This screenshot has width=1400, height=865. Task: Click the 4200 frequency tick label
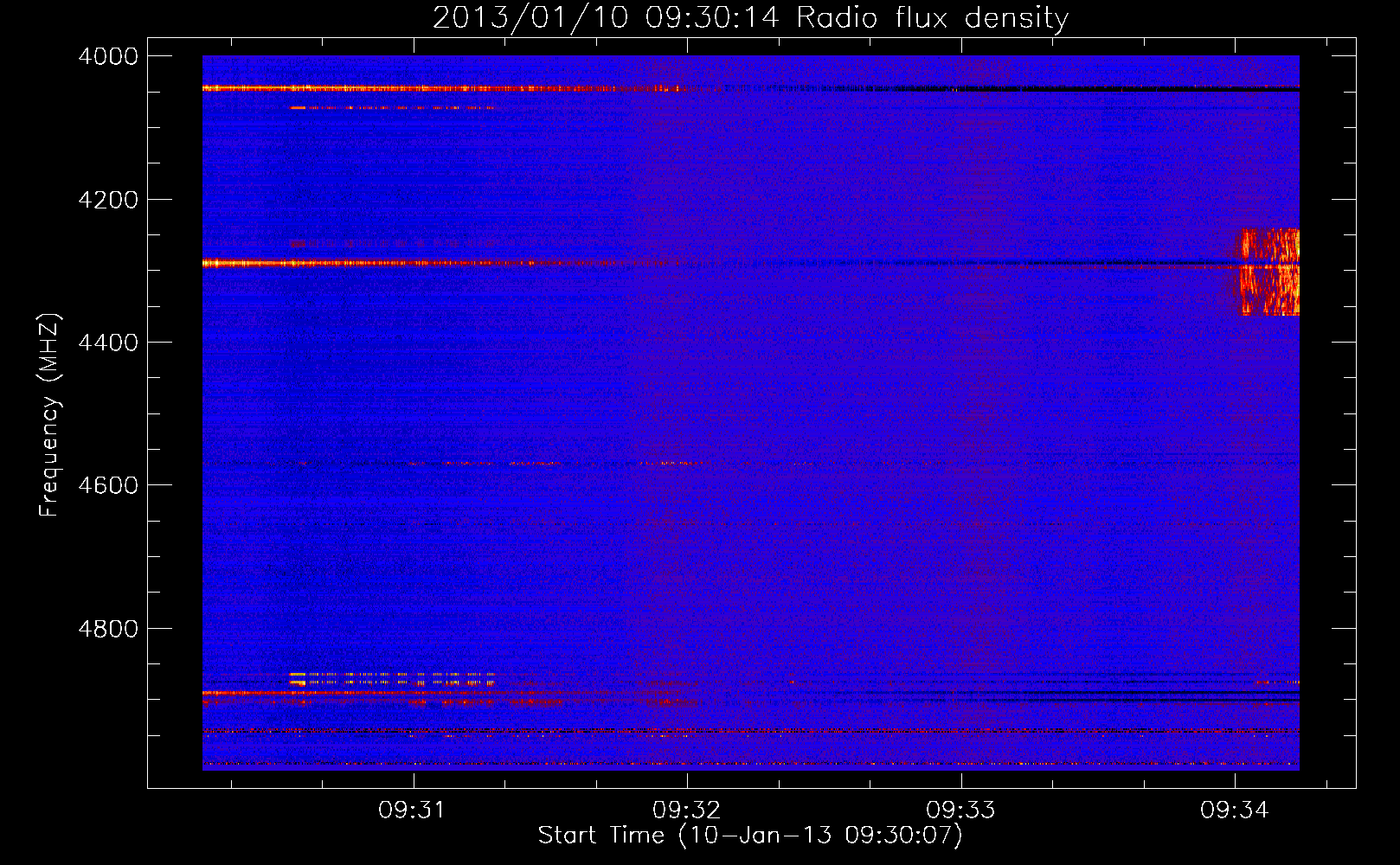coord(108,200)
